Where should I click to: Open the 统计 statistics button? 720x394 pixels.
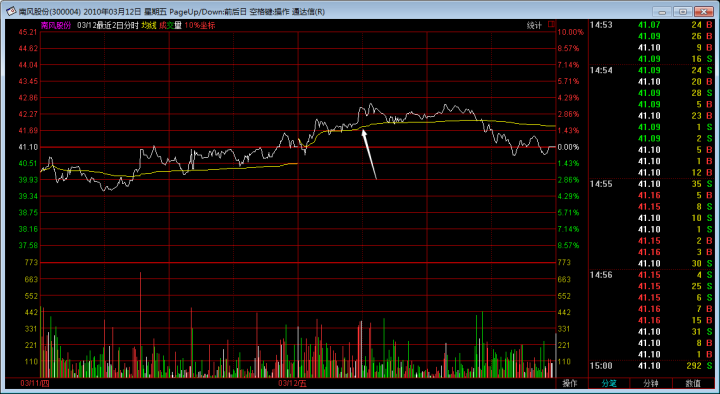click(x=534, y=26)
